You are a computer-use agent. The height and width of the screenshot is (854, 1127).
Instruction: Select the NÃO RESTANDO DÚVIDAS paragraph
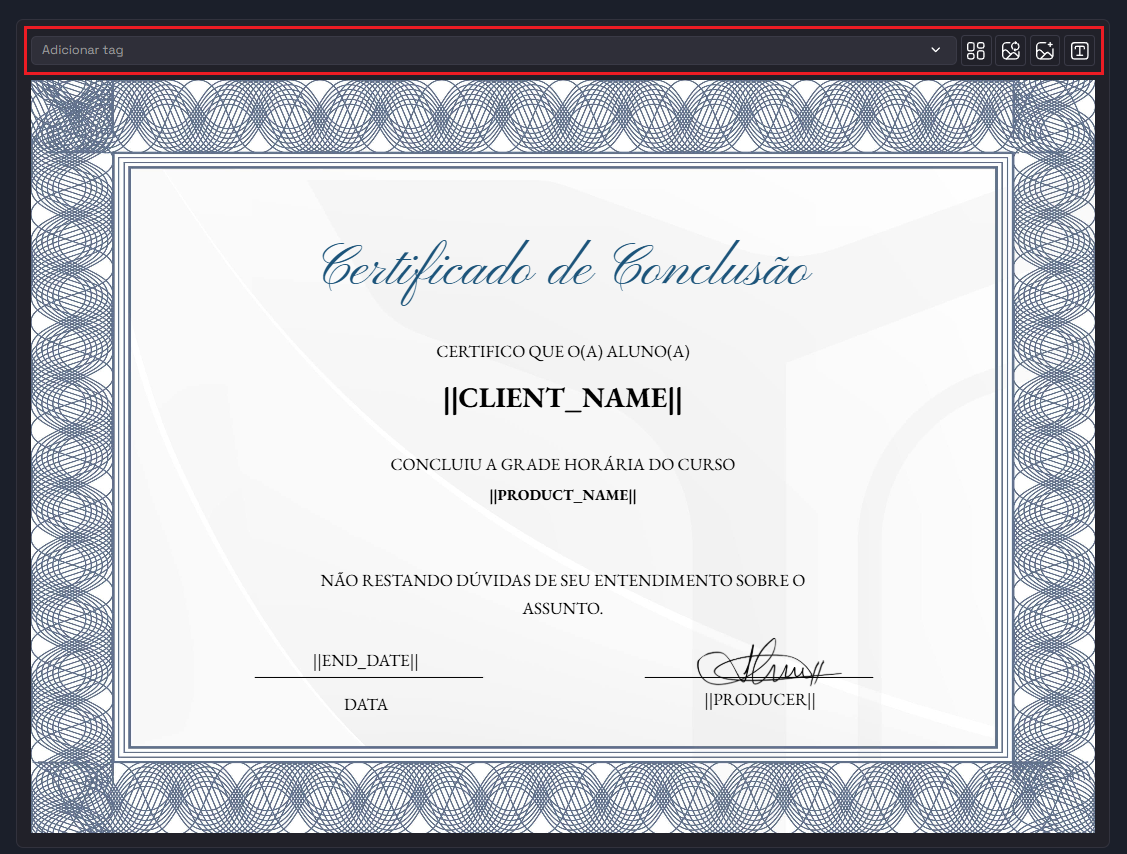(x=563, y=580)
